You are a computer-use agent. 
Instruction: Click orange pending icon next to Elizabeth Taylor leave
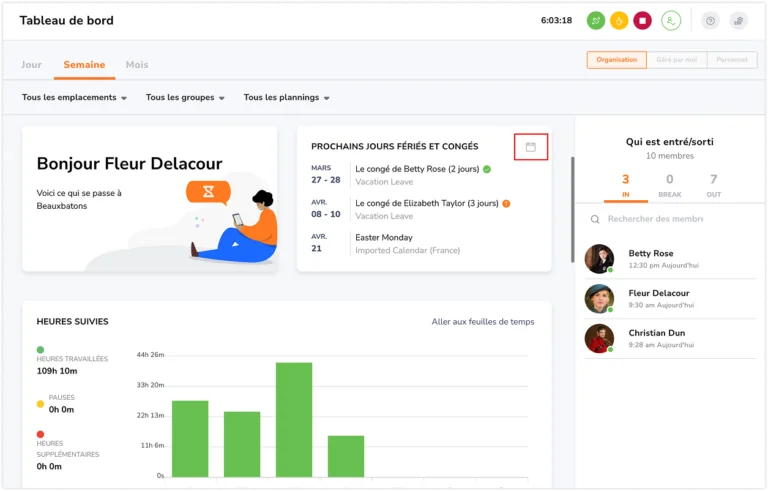click(506, 203)
